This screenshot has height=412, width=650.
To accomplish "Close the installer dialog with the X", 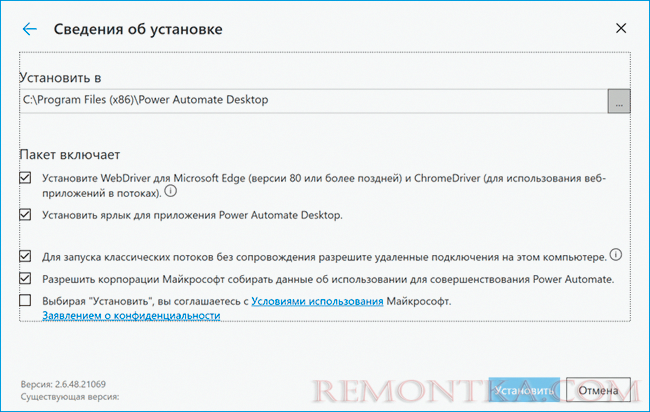I will coord(621,28).
